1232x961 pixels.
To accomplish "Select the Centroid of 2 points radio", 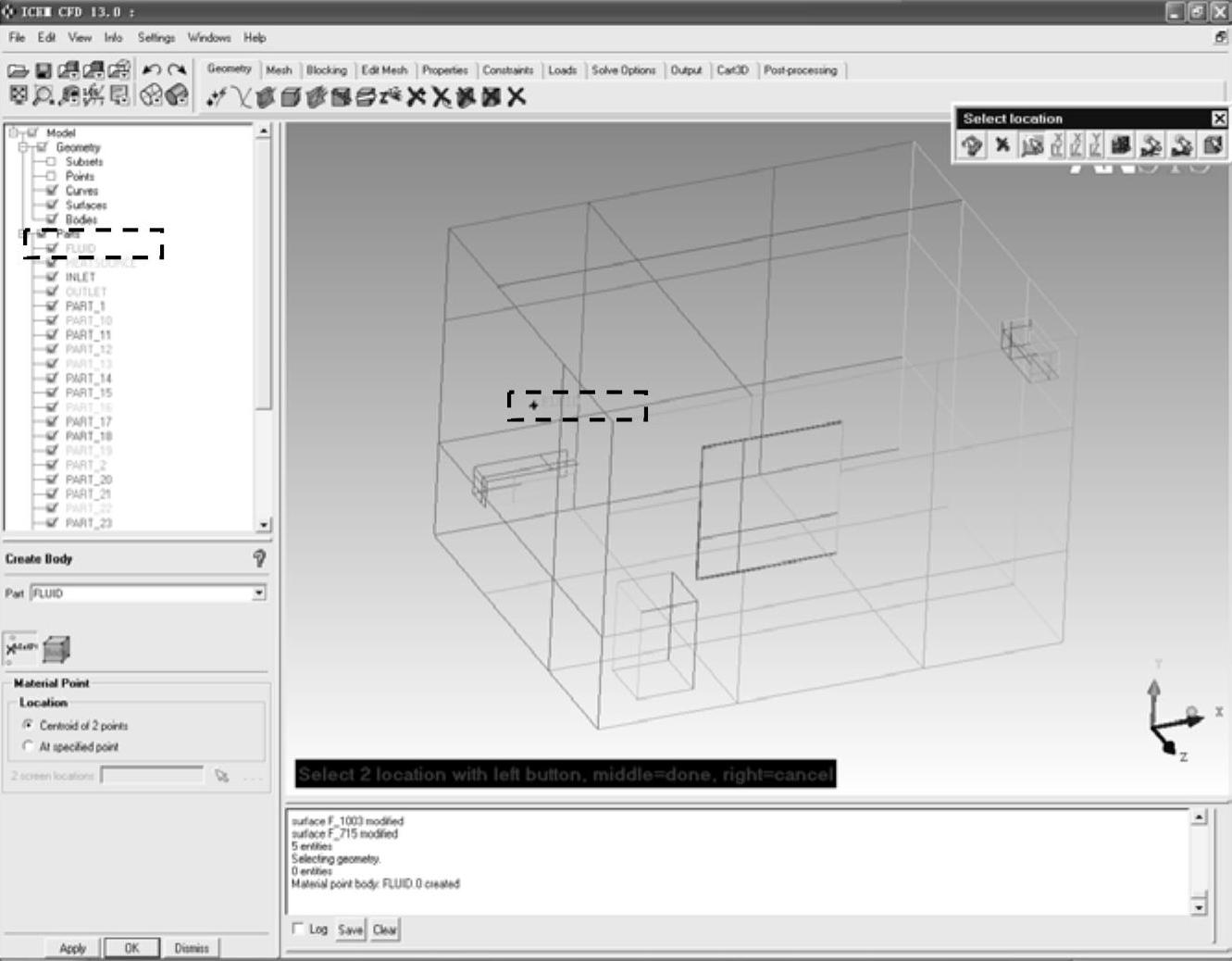I will coord(28,725).
